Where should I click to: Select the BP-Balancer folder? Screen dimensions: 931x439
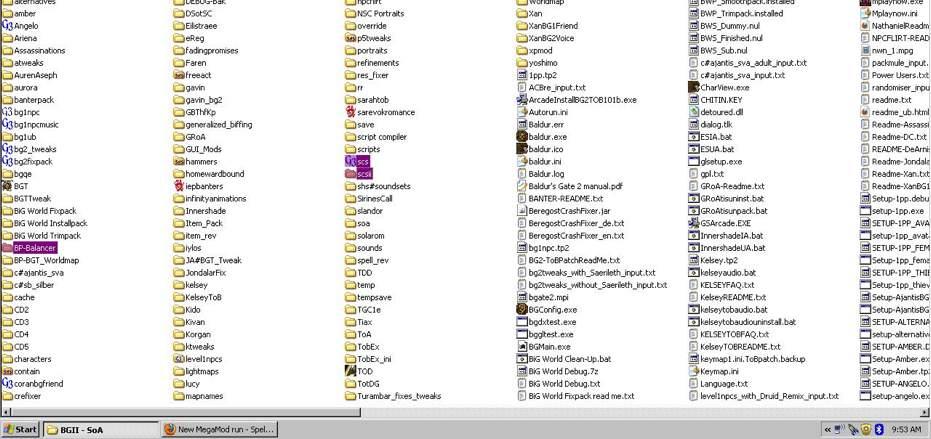tap(29, 248)
